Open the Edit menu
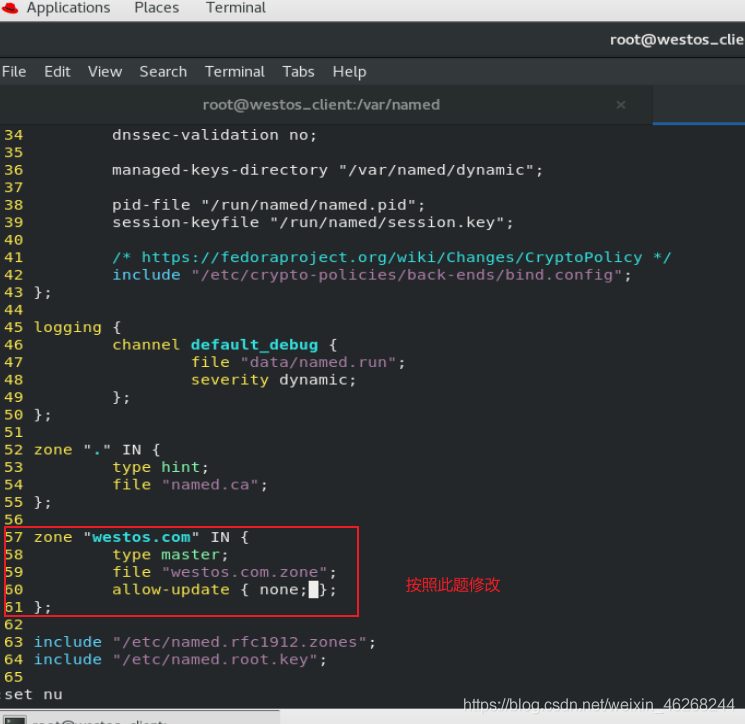The height and width of the screenshot is (724, 745). [57, 72]
